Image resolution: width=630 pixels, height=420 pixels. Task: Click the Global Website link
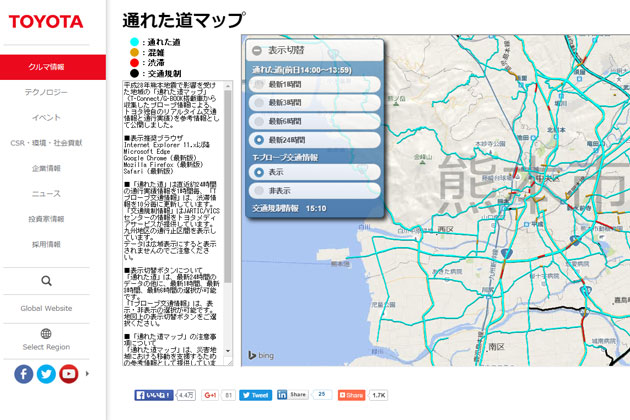tap(46, 308)
